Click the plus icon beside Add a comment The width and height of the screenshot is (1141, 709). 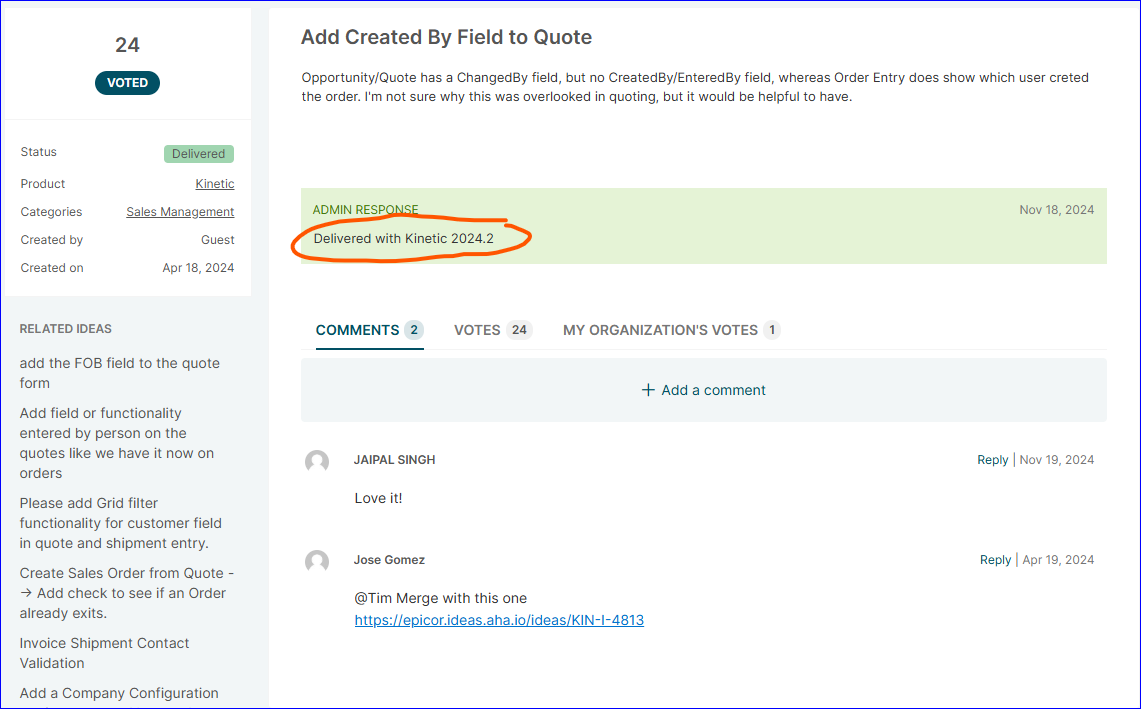648,390
